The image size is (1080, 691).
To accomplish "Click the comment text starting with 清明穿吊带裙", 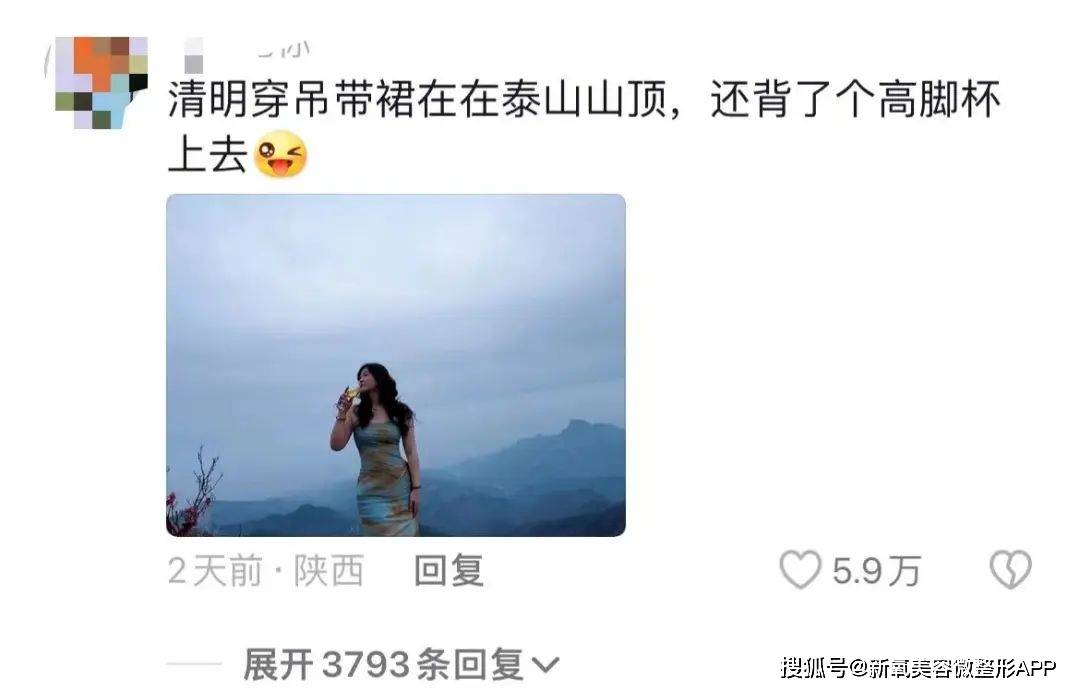I will (583, 128).
